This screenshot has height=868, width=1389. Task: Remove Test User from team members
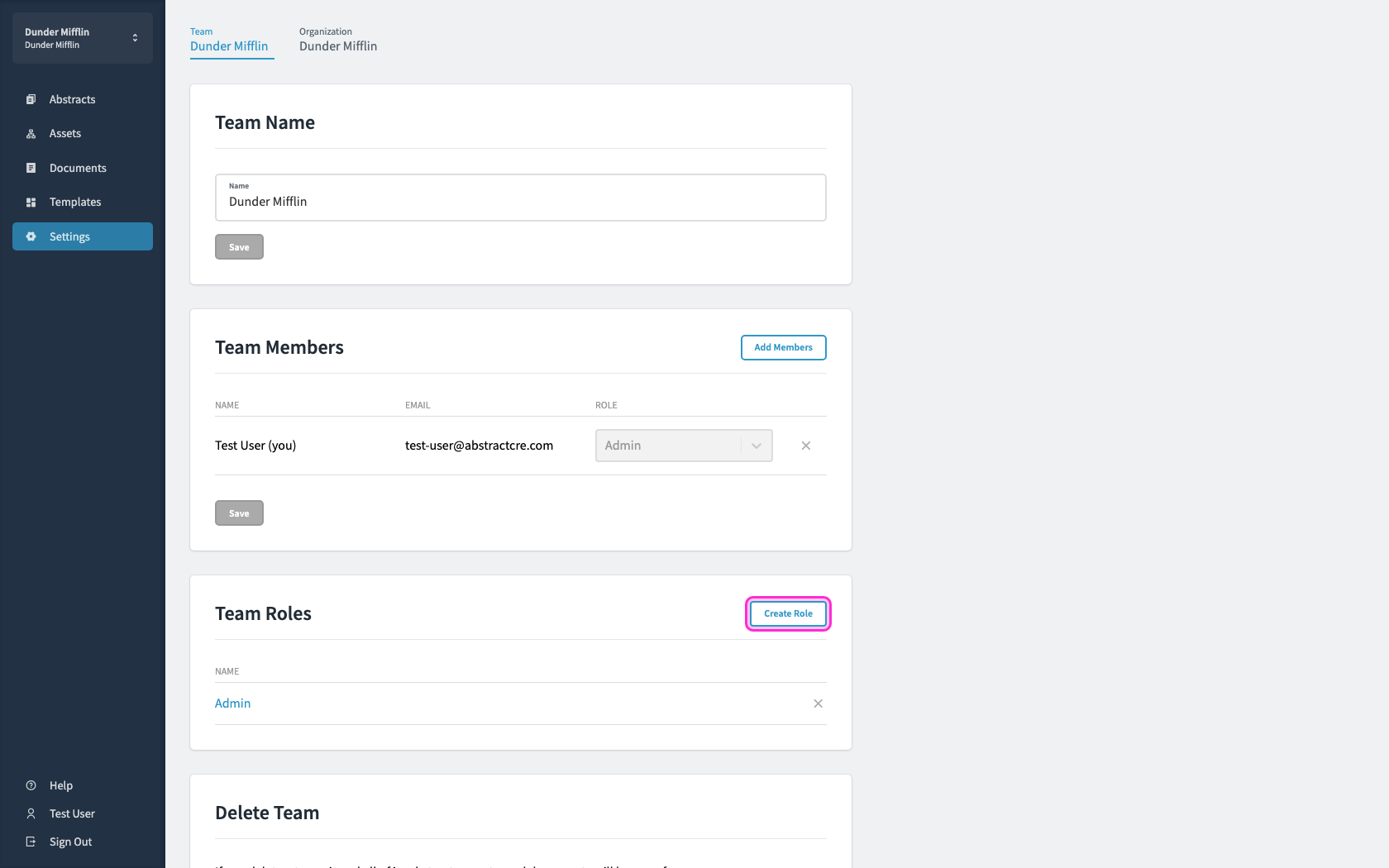pos(806,446)
